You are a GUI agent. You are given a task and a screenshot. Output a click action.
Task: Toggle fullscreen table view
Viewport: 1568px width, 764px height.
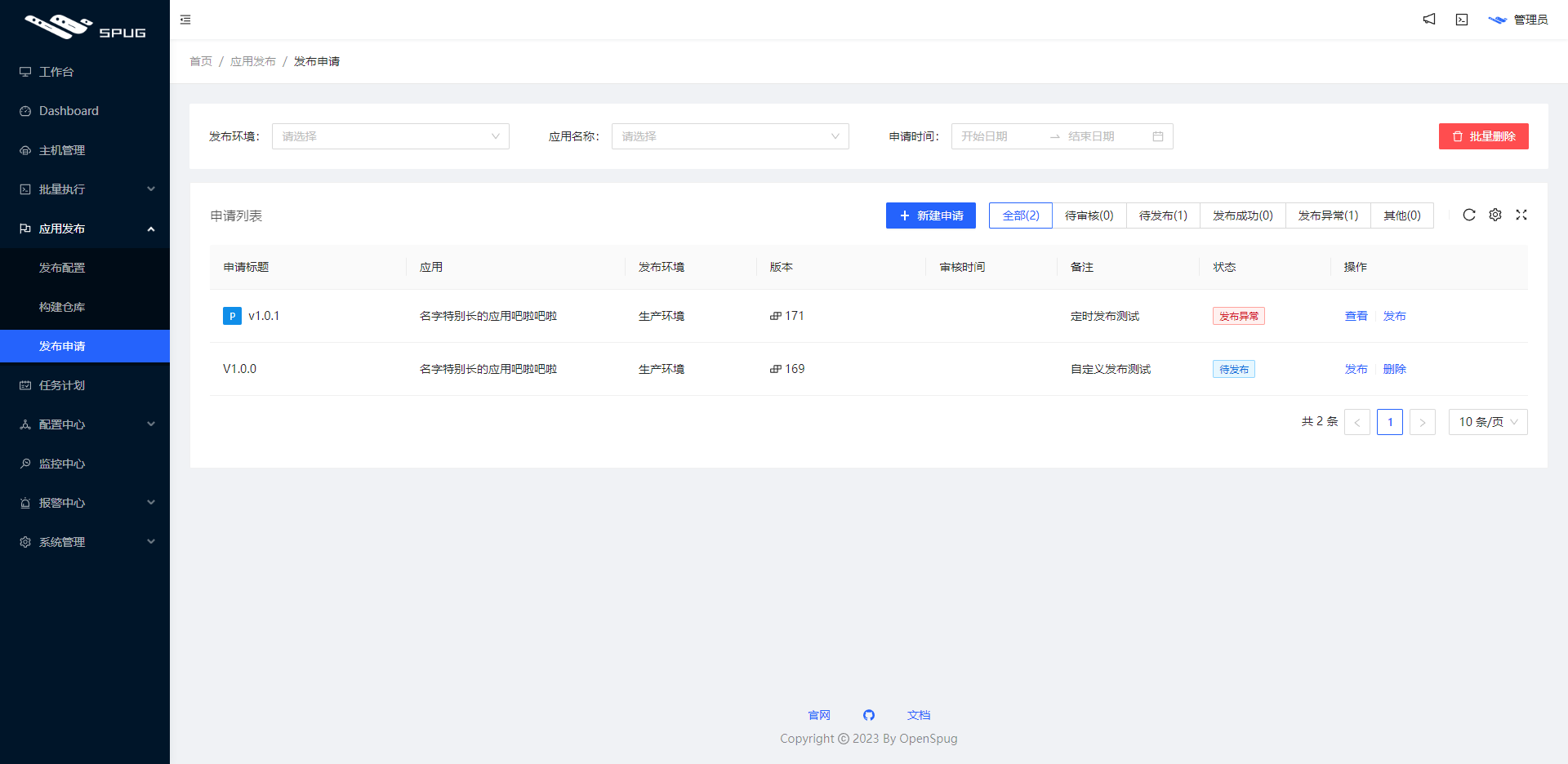[1521, 215]
